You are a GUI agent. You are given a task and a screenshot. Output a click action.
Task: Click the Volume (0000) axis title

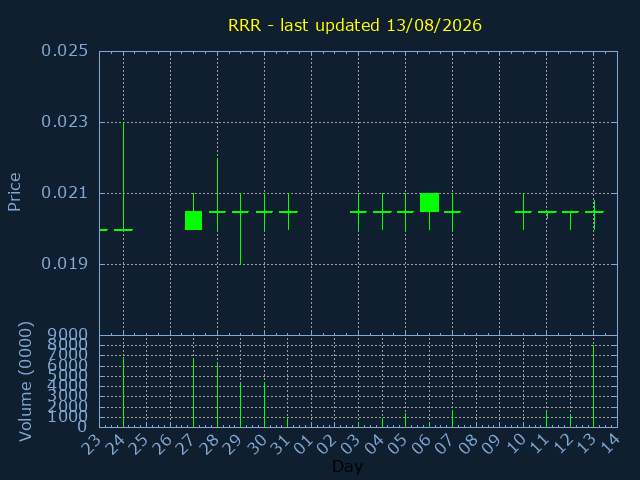point(25,381)
